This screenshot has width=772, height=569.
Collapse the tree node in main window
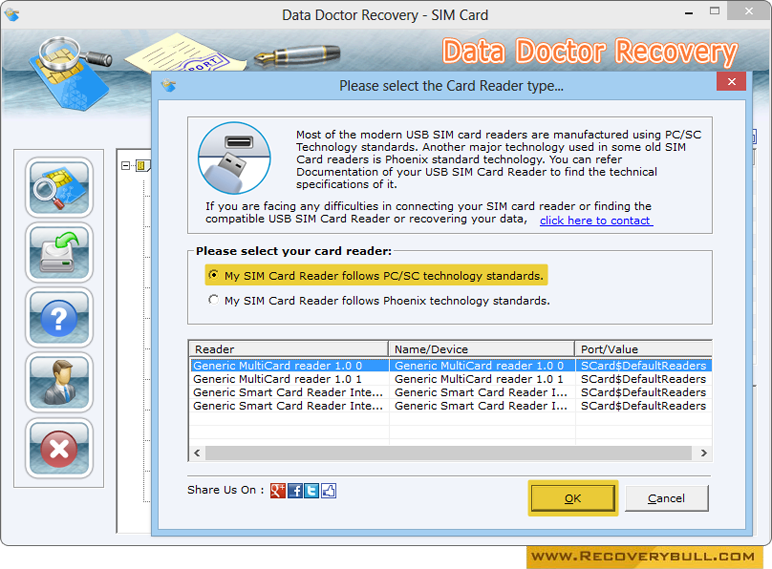[126, 165]
